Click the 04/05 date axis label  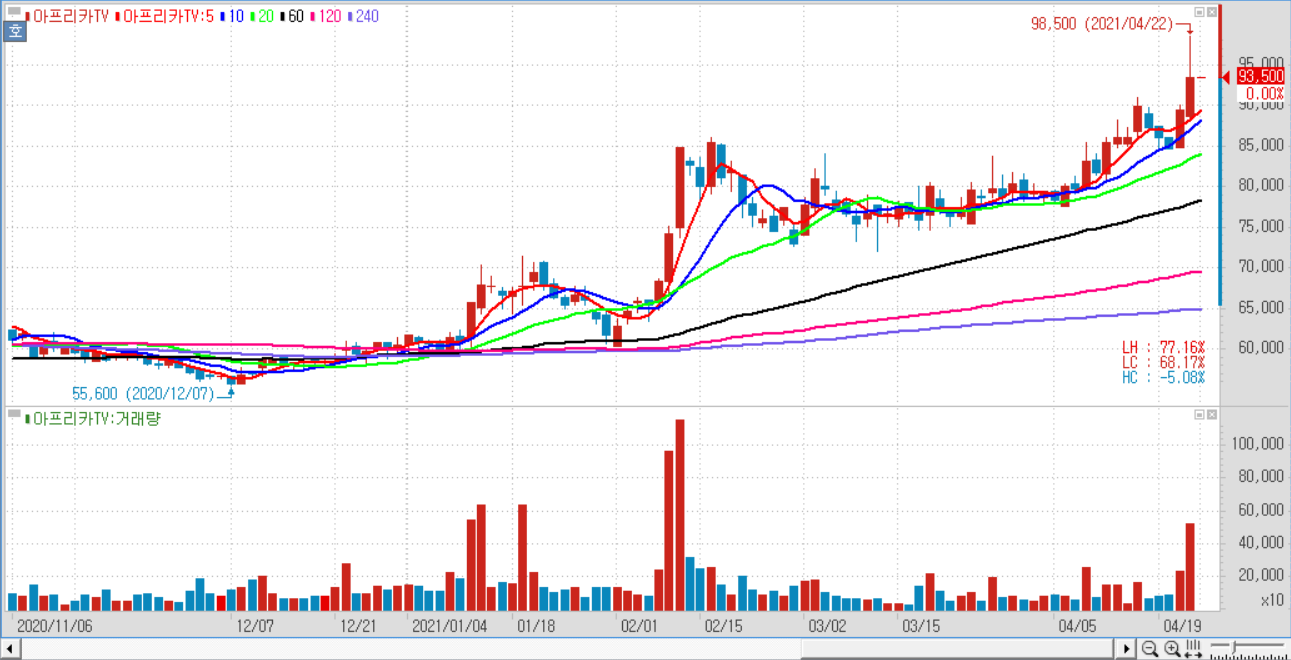click(1077, 625)
